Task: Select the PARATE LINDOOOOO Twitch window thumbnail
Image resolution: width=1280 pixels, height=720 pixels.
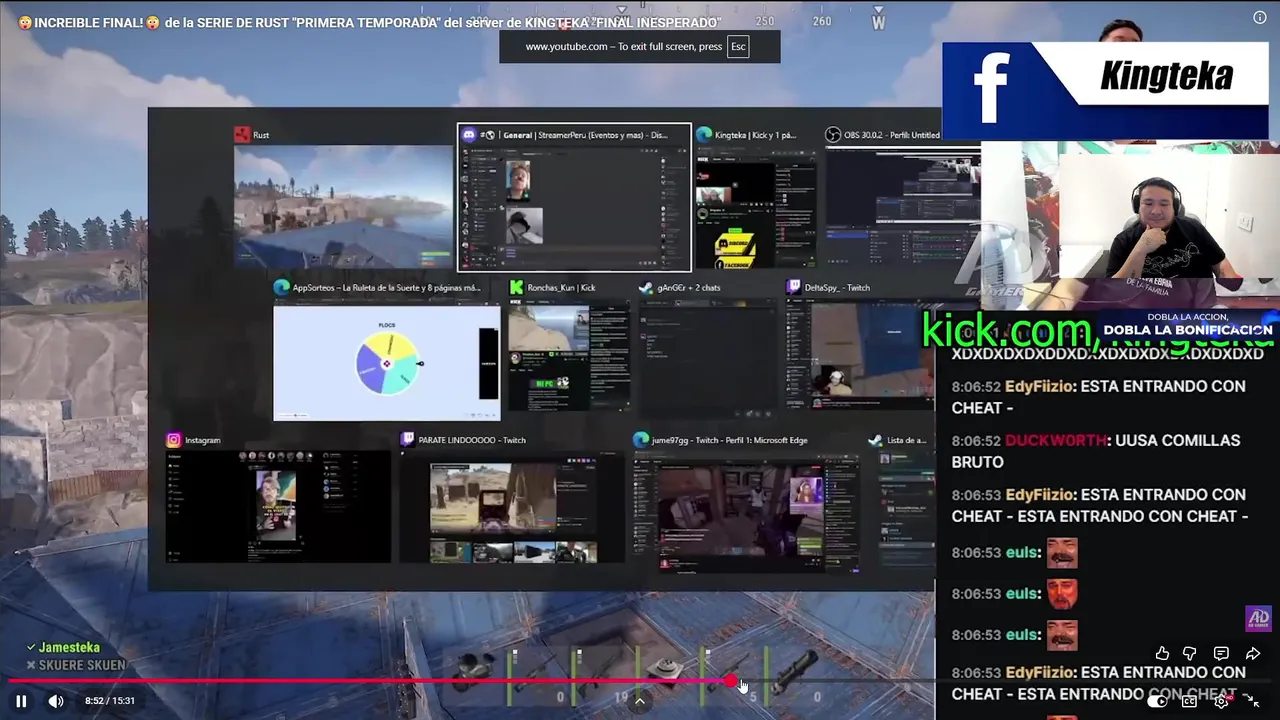Action: (x=512, y=506)
